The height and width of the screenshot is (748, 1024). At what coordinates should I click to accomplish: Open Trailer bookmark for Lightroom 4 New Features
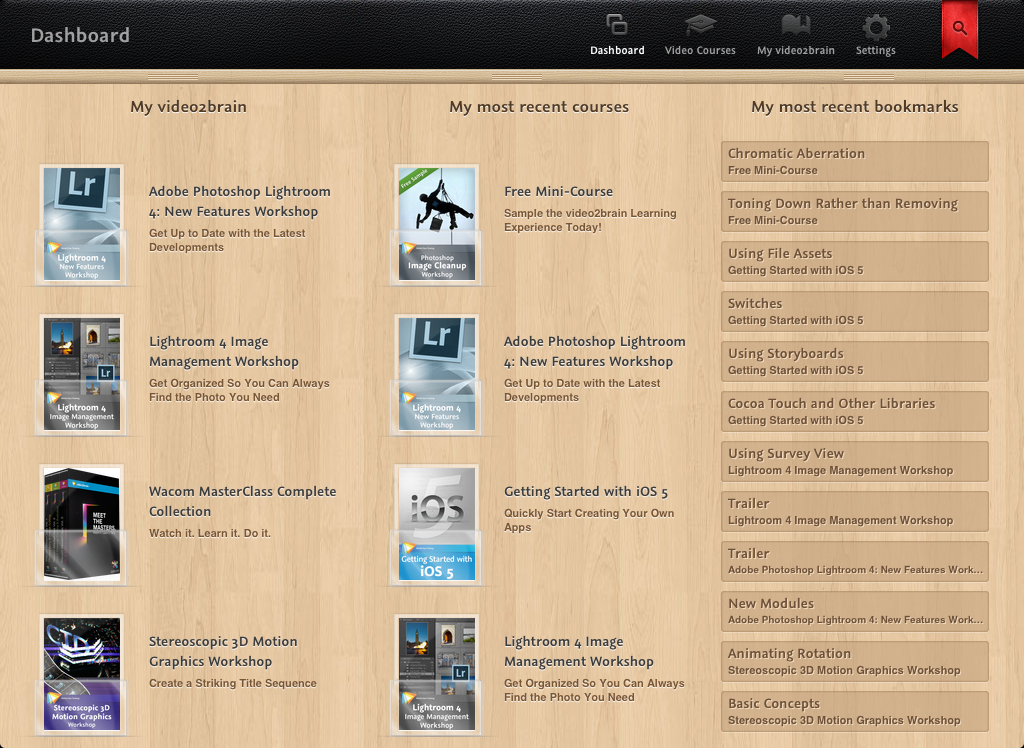coord(855,561)
